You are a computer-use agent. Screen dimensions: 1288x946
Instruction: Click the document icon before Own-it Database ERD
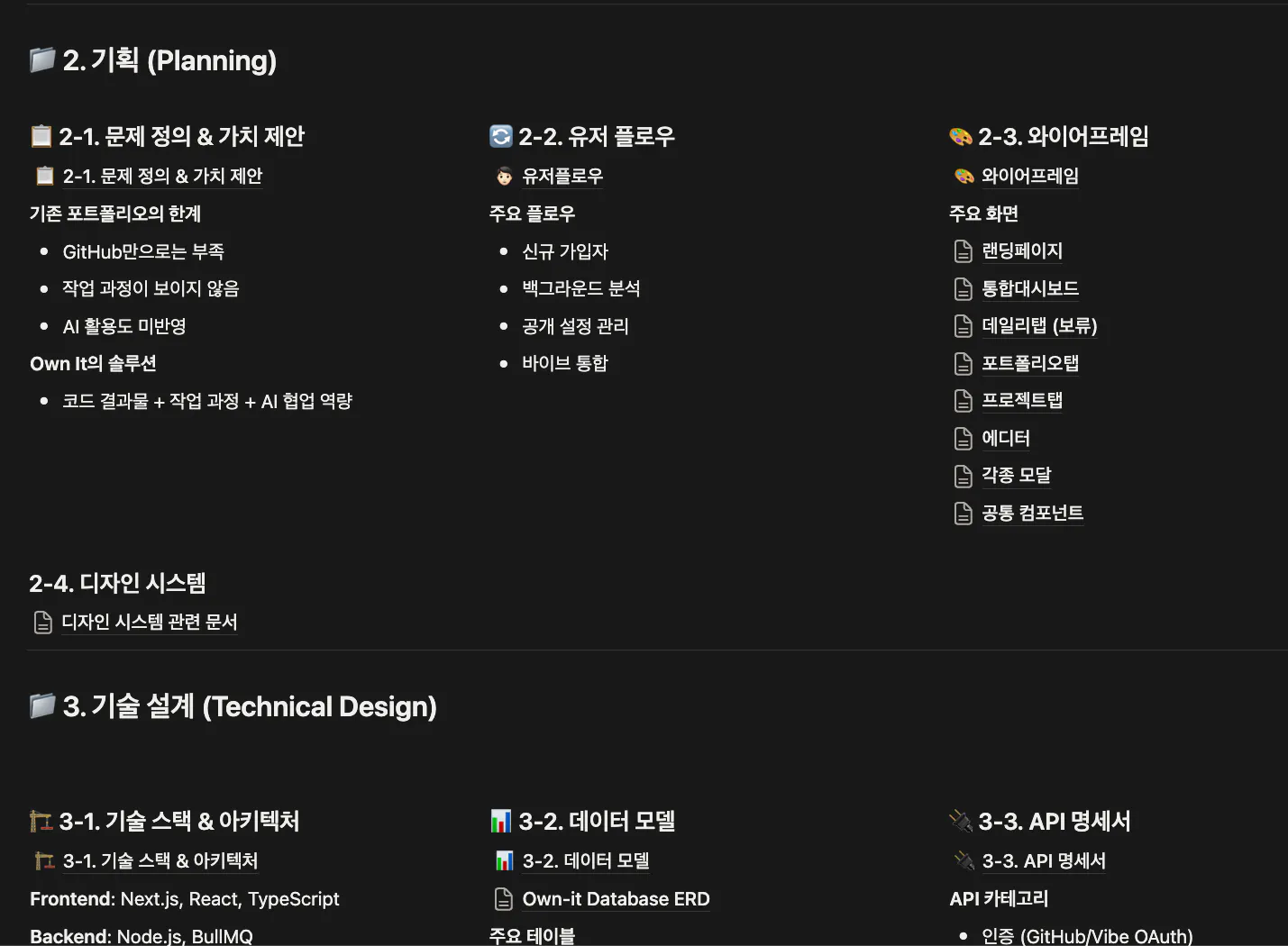504,899
